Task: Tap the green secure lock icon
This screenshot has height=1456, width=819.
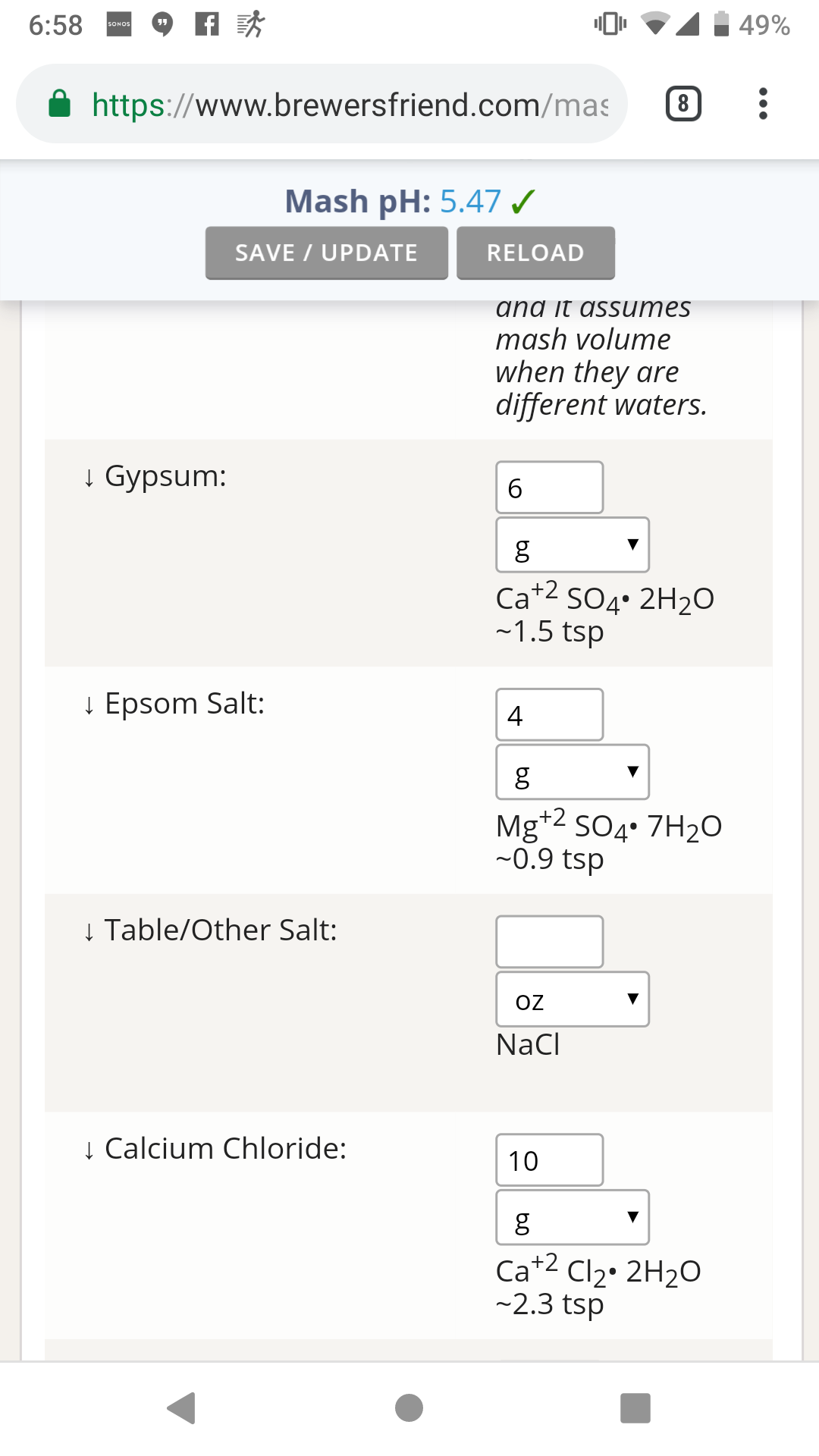Action: click(x=60, y=104)
